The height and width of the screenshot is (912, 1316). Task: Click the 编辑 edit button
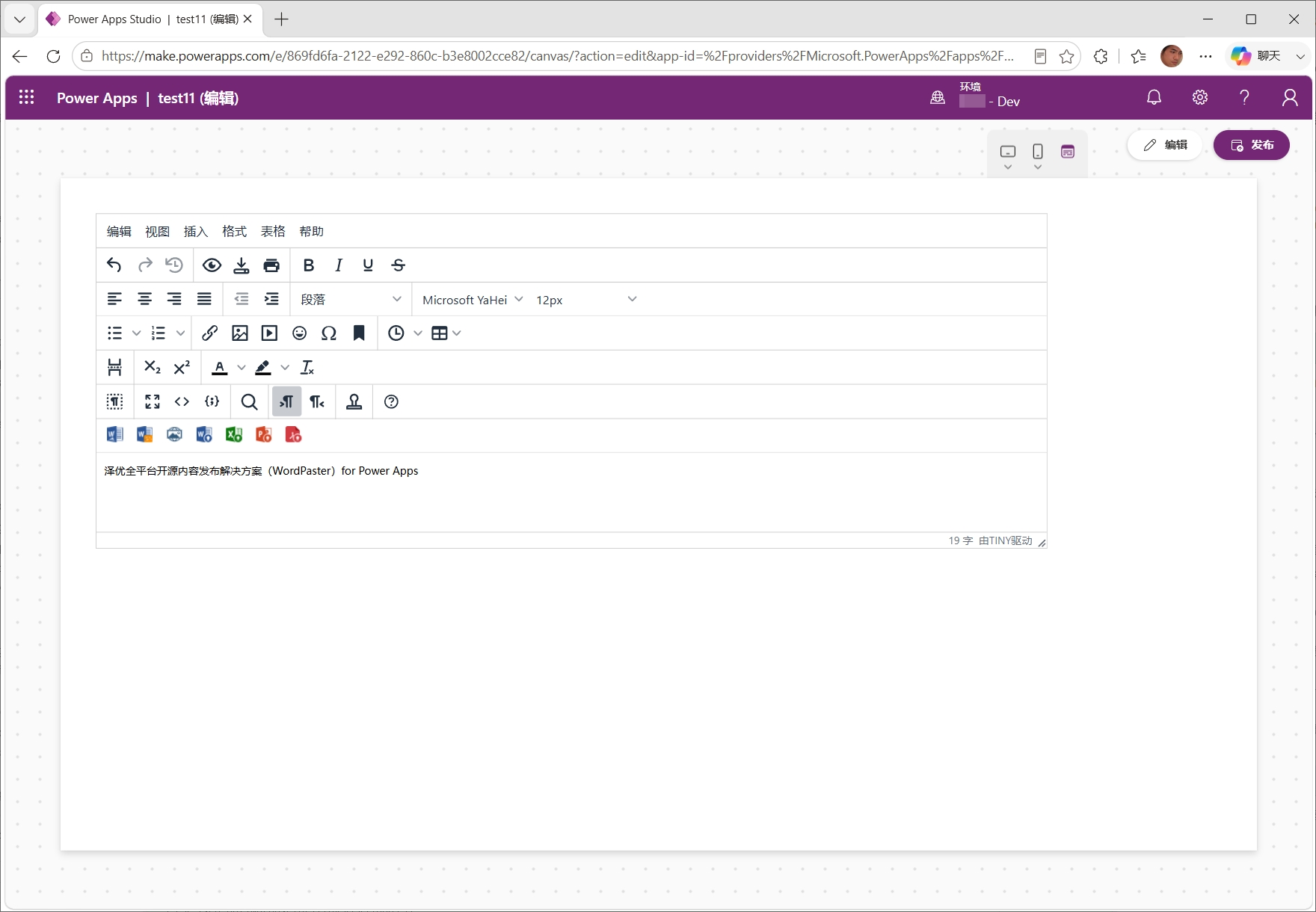(1165, 145)
